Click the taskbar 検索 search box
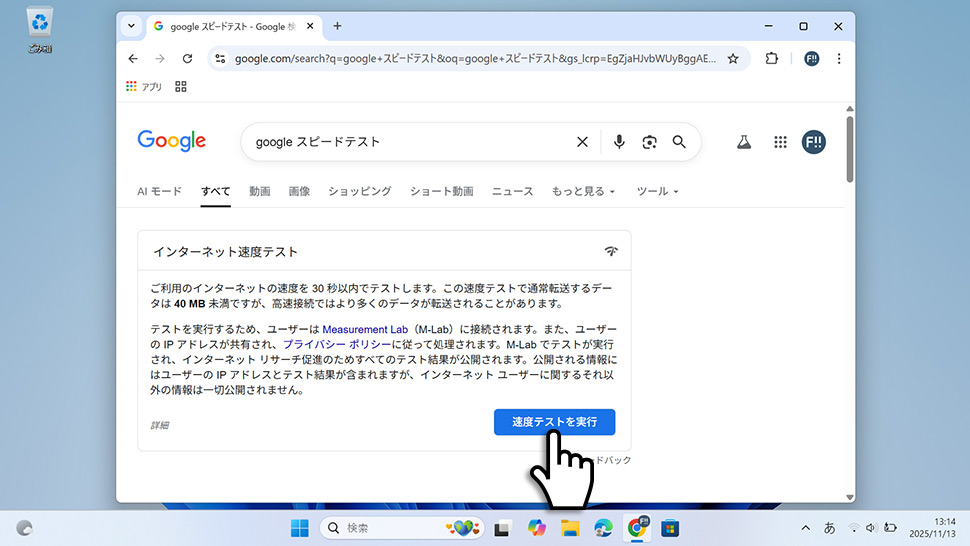The height and width of the screenshot is (546, 970). pyautogui.click(x=401, y=528)
